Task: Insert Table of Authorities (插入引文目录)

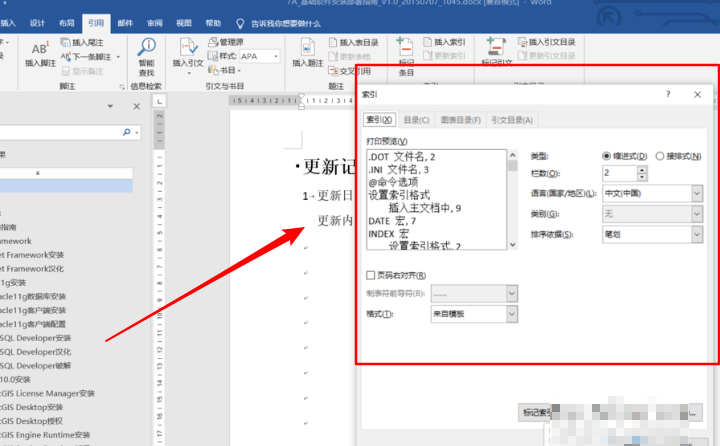Action: click(x=546, y=42)
